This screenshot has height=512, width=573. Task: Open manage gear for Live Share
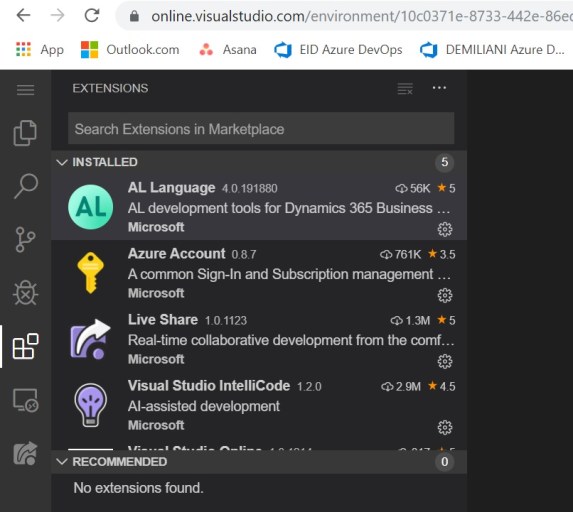click(x=445, y=361)
